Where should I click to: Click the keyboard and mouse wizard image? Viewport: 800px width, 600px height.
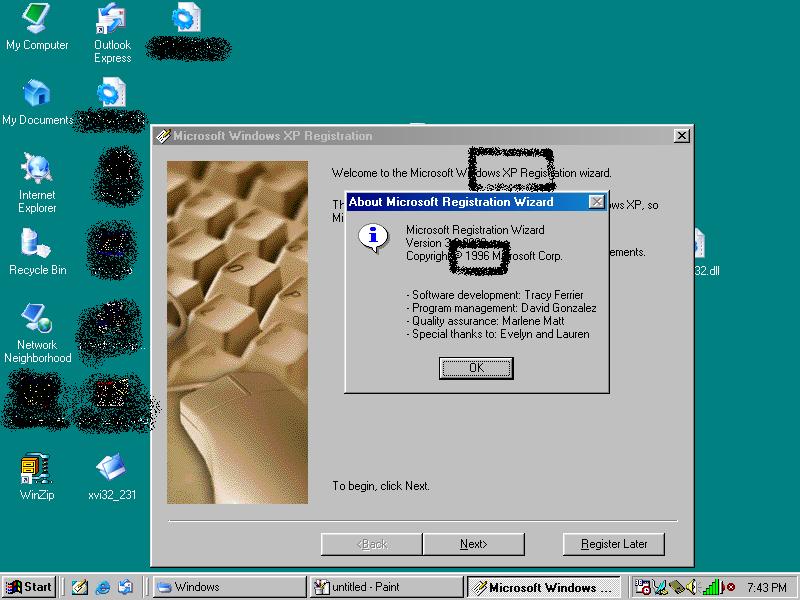point(237,333)
